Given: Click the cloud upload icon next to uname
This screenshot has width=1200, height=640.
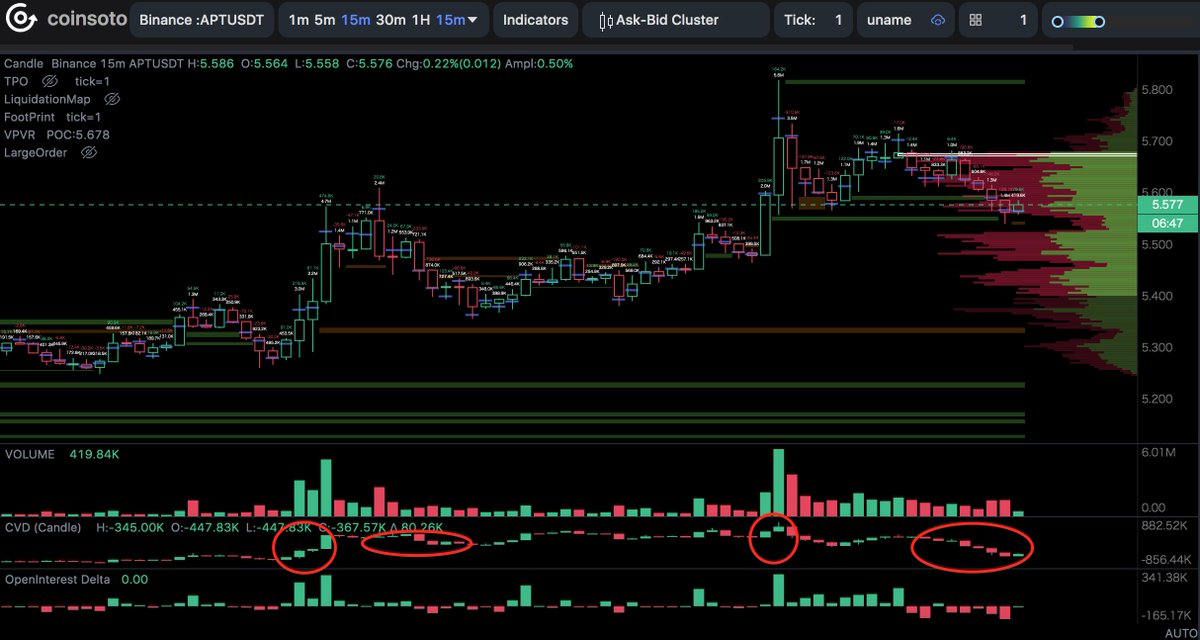Looking at the screenshot, I should (937, 20).
